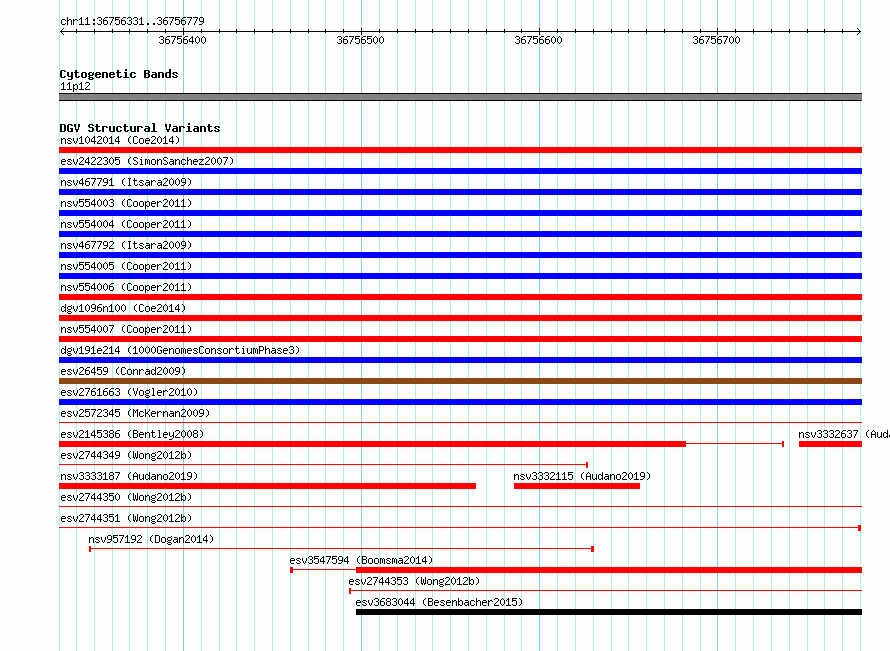Select the esv2761663 (Vogler2010) label
The width and height of the screenshot is (890, 651).
pos(129,392)
